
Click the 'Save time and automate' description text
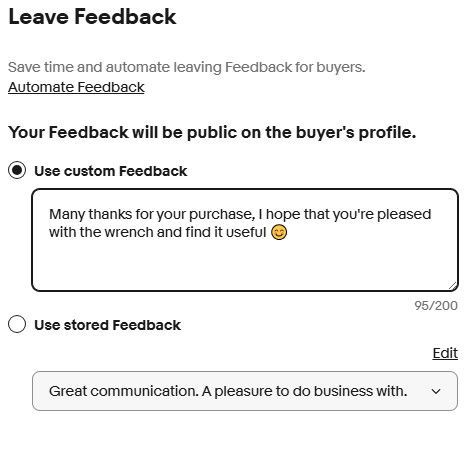pos(187,67)
